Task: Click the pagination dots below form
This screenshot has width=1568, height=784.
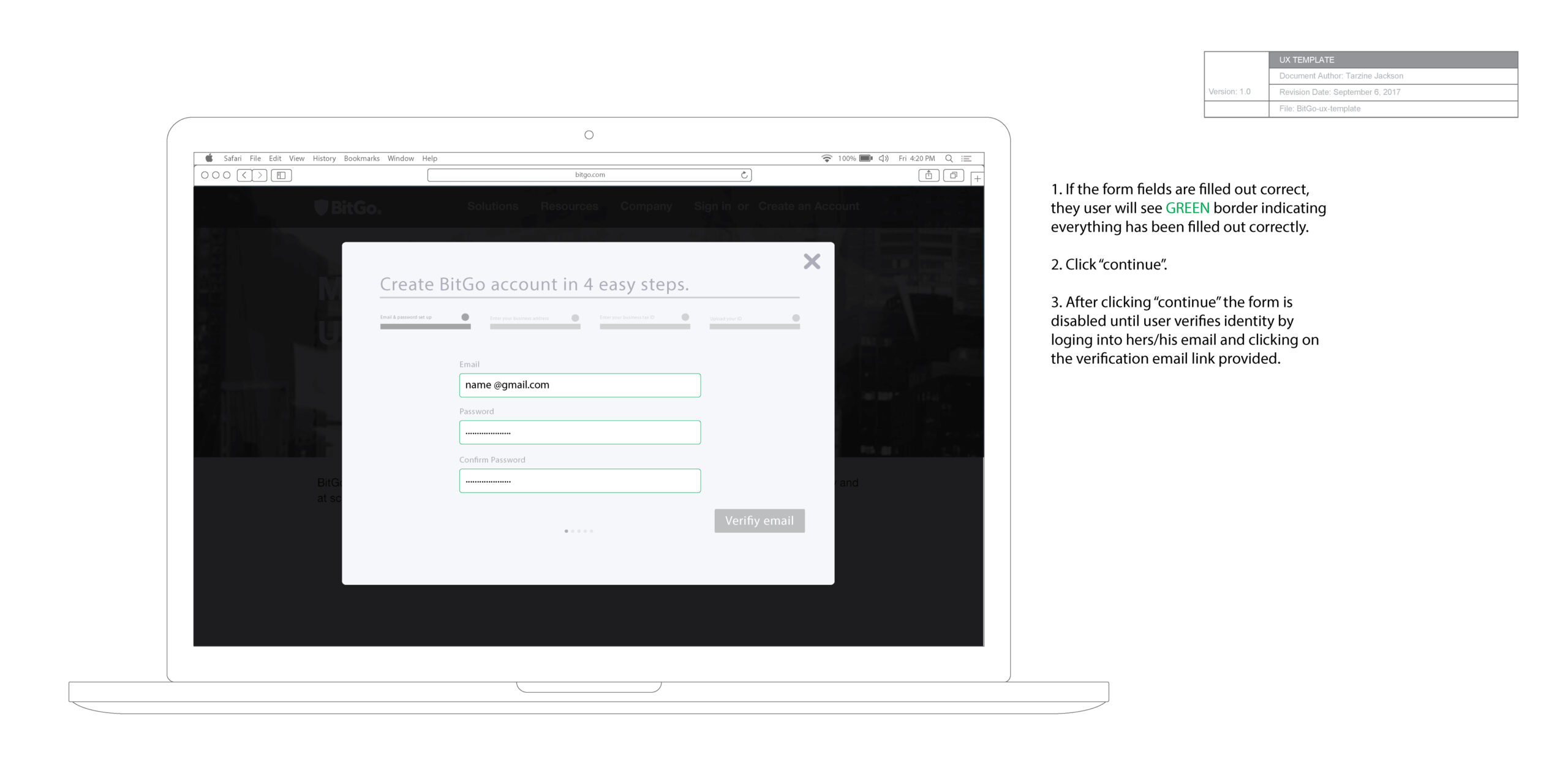Action: click(x=579, y=531)
